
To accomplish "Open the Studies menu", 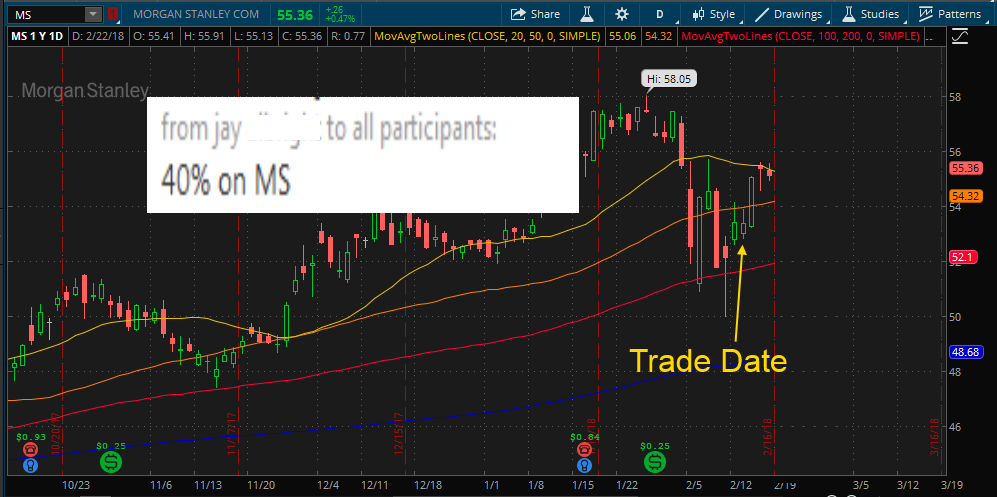I will 872,14.
